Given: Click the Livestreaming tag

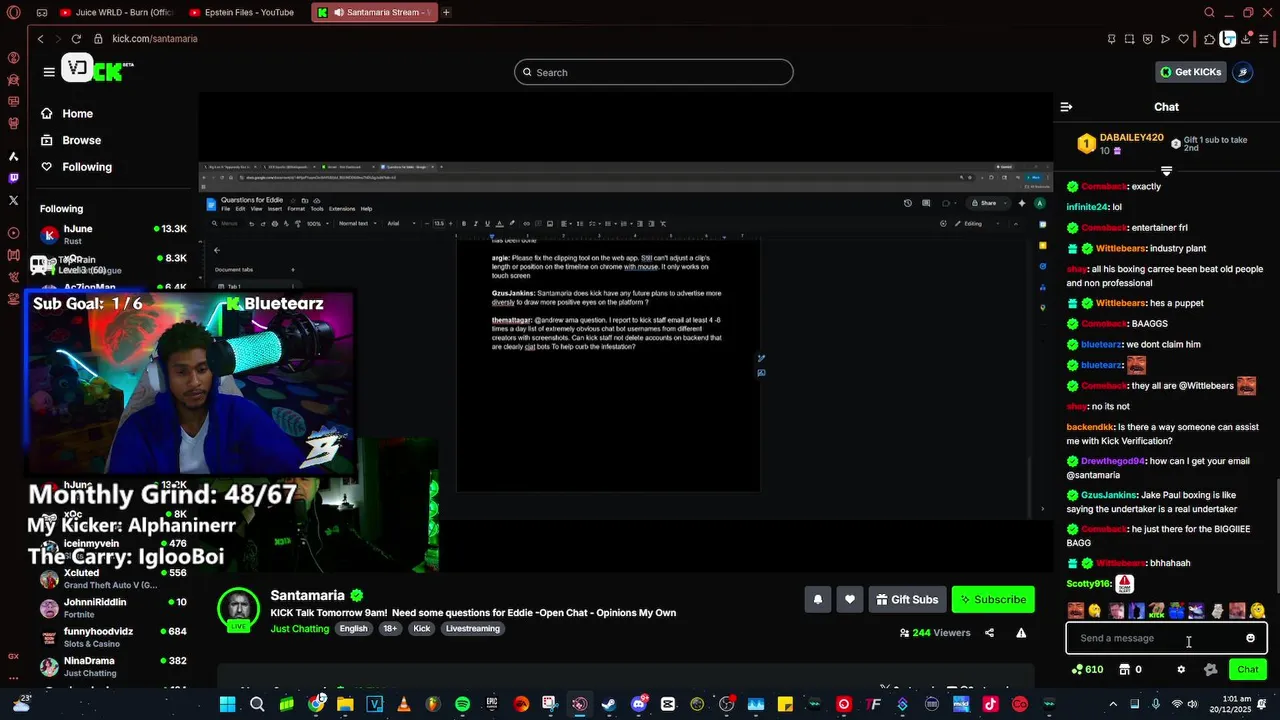Looking at the screenshot, I should click(473, 629).
